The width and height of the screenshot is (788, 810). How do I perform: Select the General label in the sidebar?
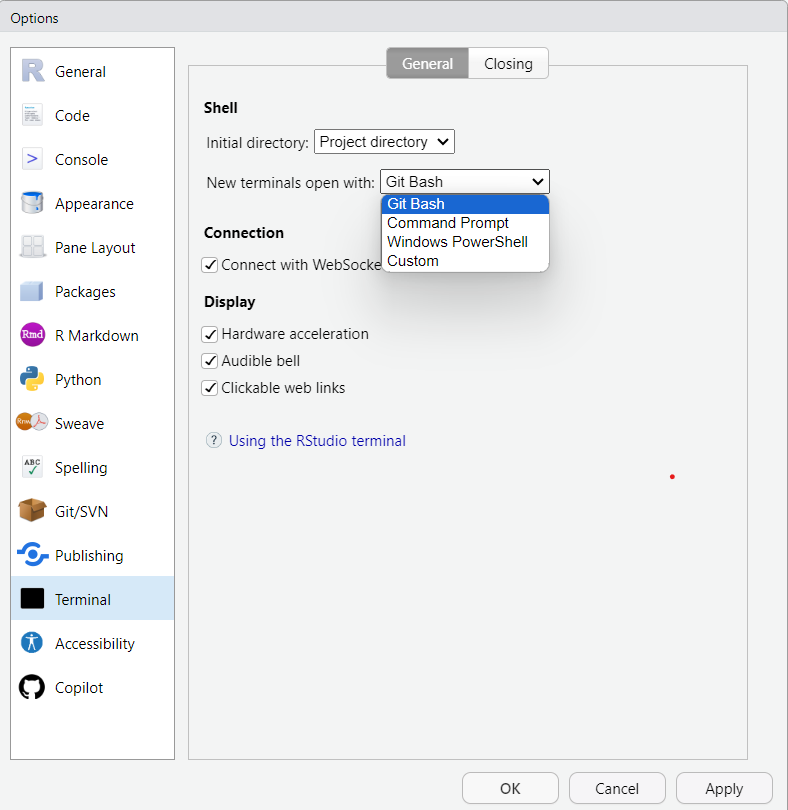pyautogui.click(x=80, y=72)
